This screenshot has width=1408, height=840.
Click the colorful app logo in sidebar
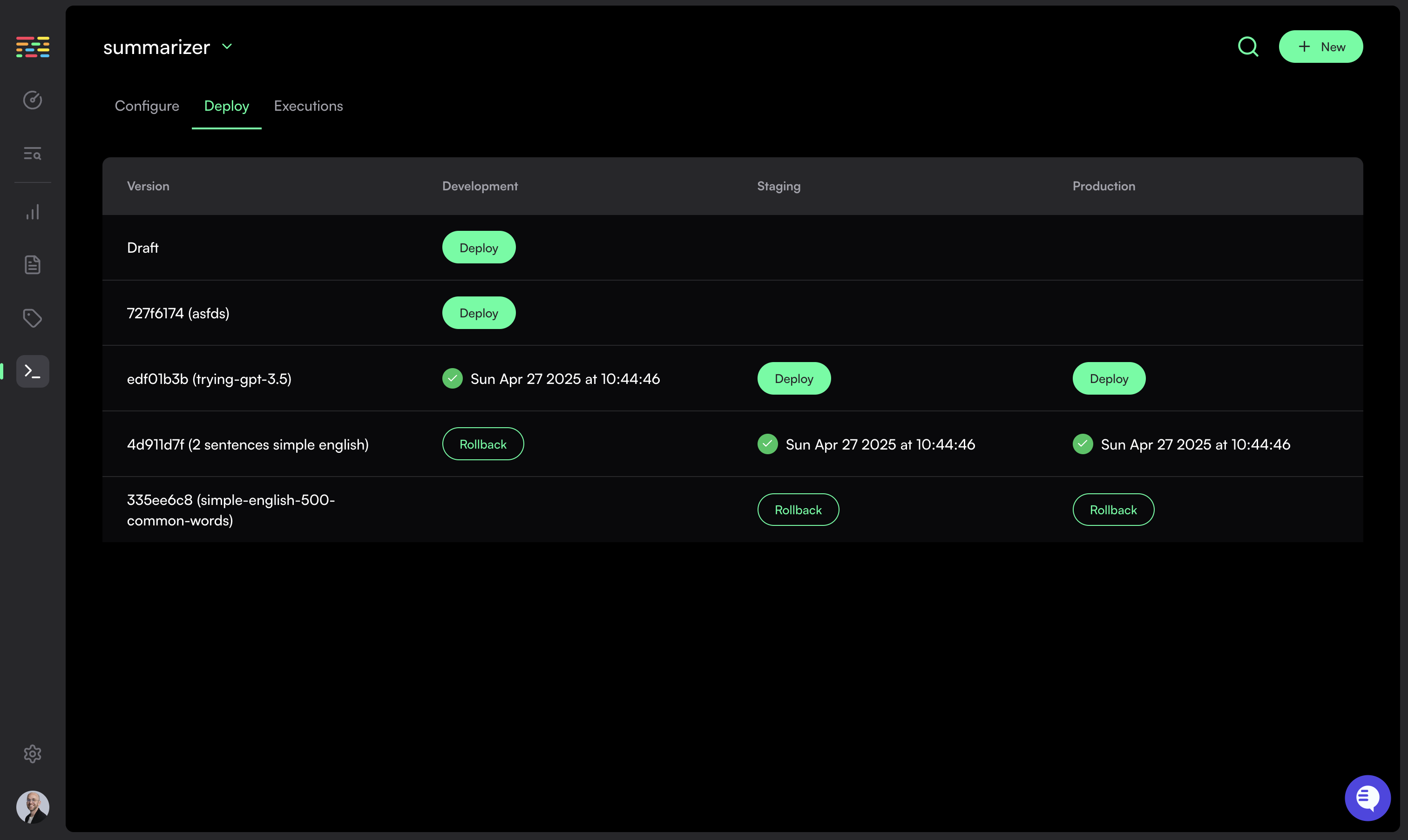coord(32,47)
